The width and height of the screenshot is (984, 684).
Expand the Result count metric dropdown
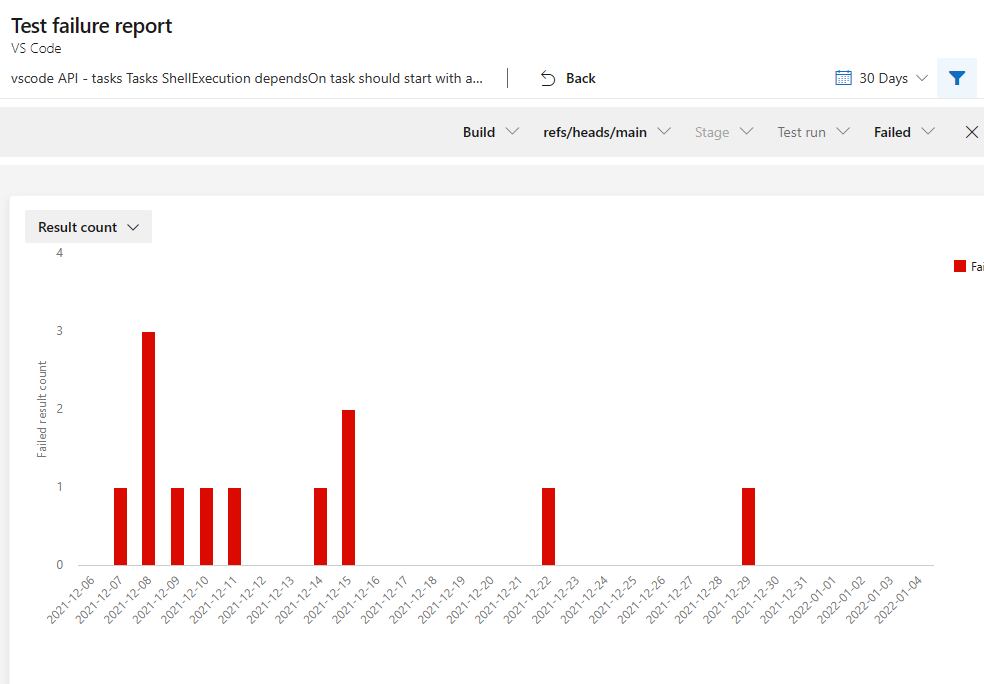(88, 227)
